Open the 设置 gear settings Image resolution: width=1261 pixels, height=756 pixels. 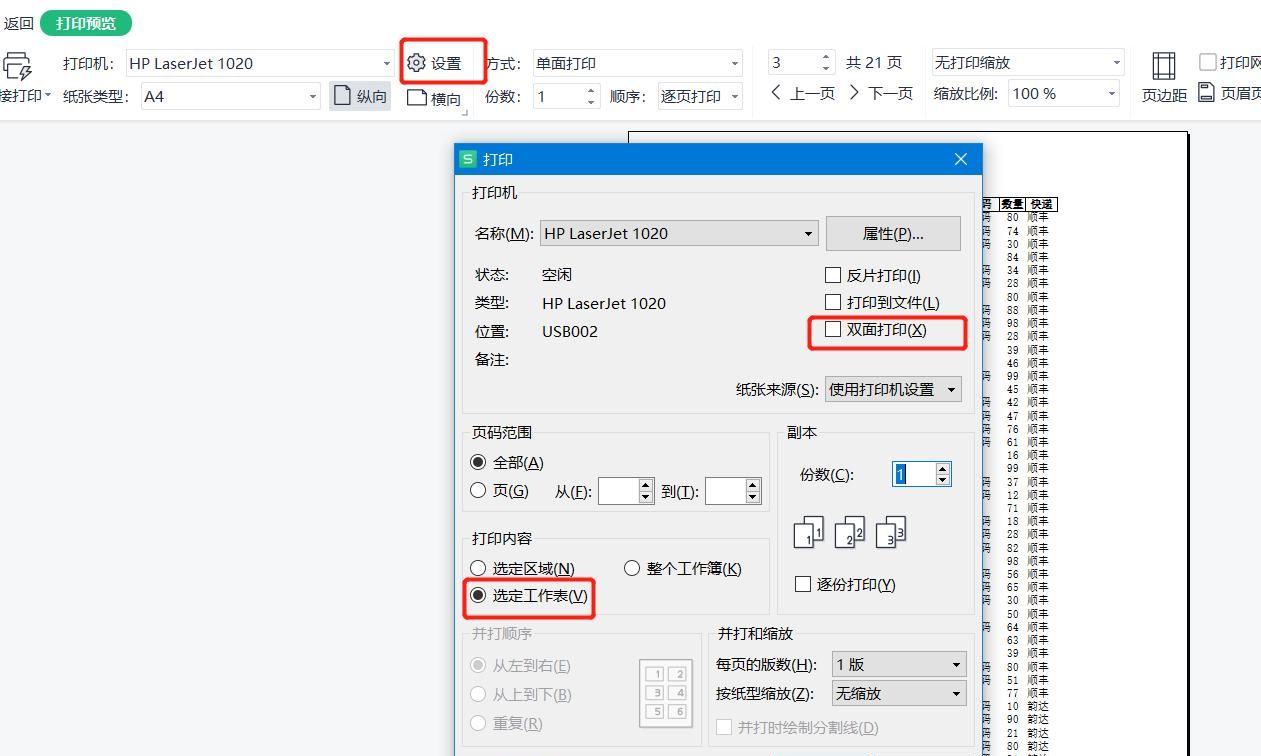pos(442,62)
